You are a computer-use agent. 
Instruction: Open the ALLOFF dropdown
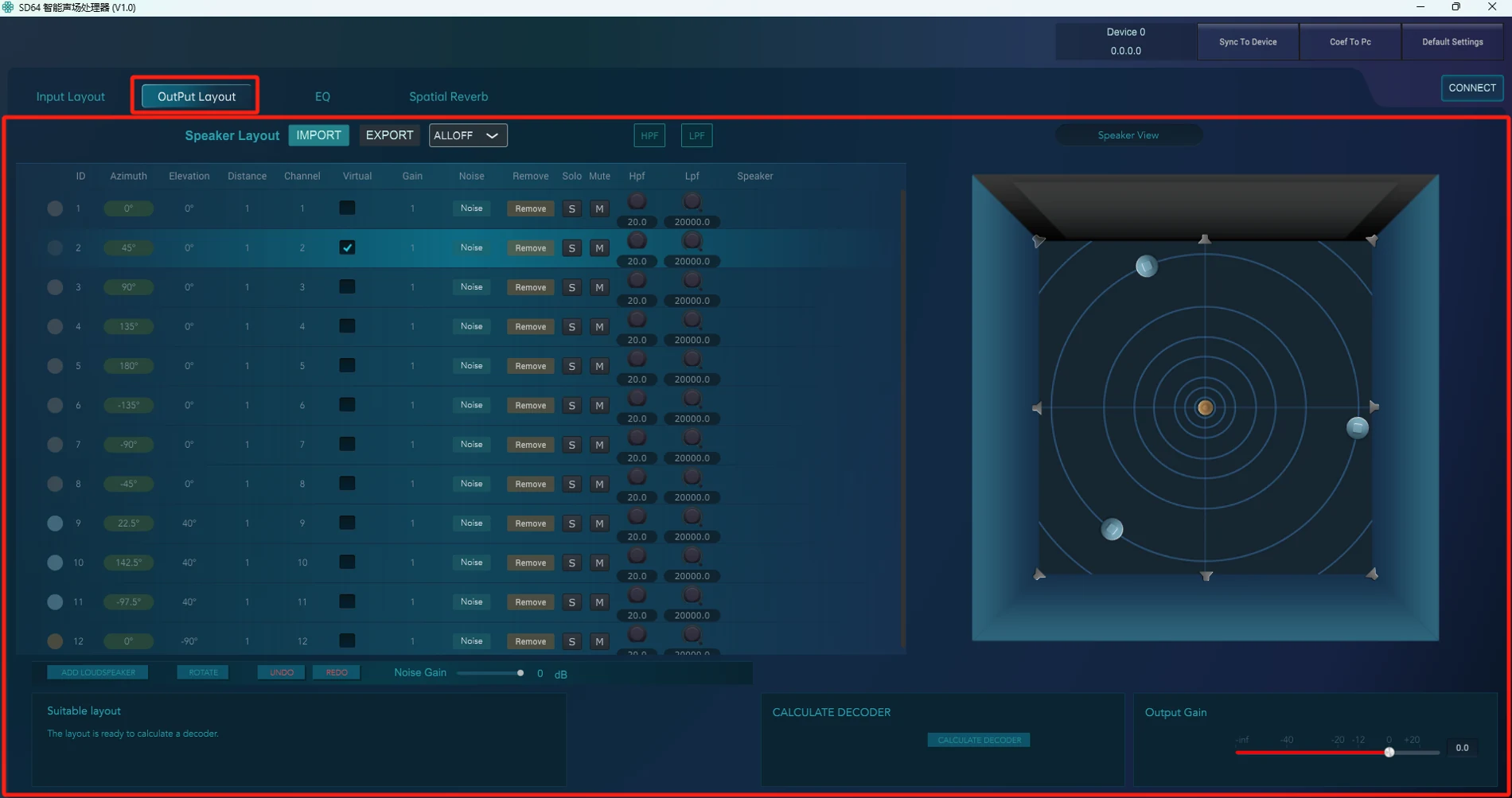[468, 135]
